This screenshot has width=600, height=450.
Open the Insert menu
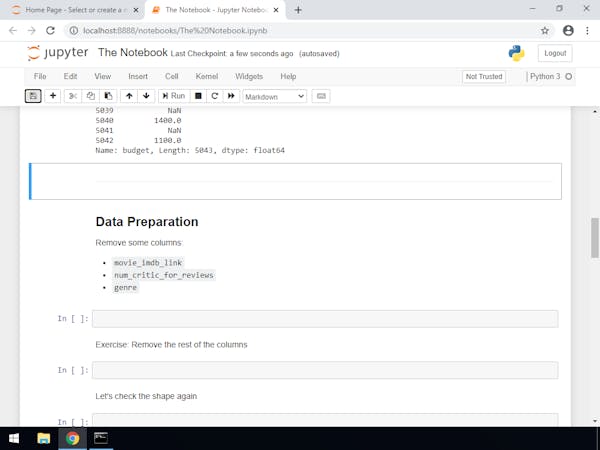tap(138, 77)
